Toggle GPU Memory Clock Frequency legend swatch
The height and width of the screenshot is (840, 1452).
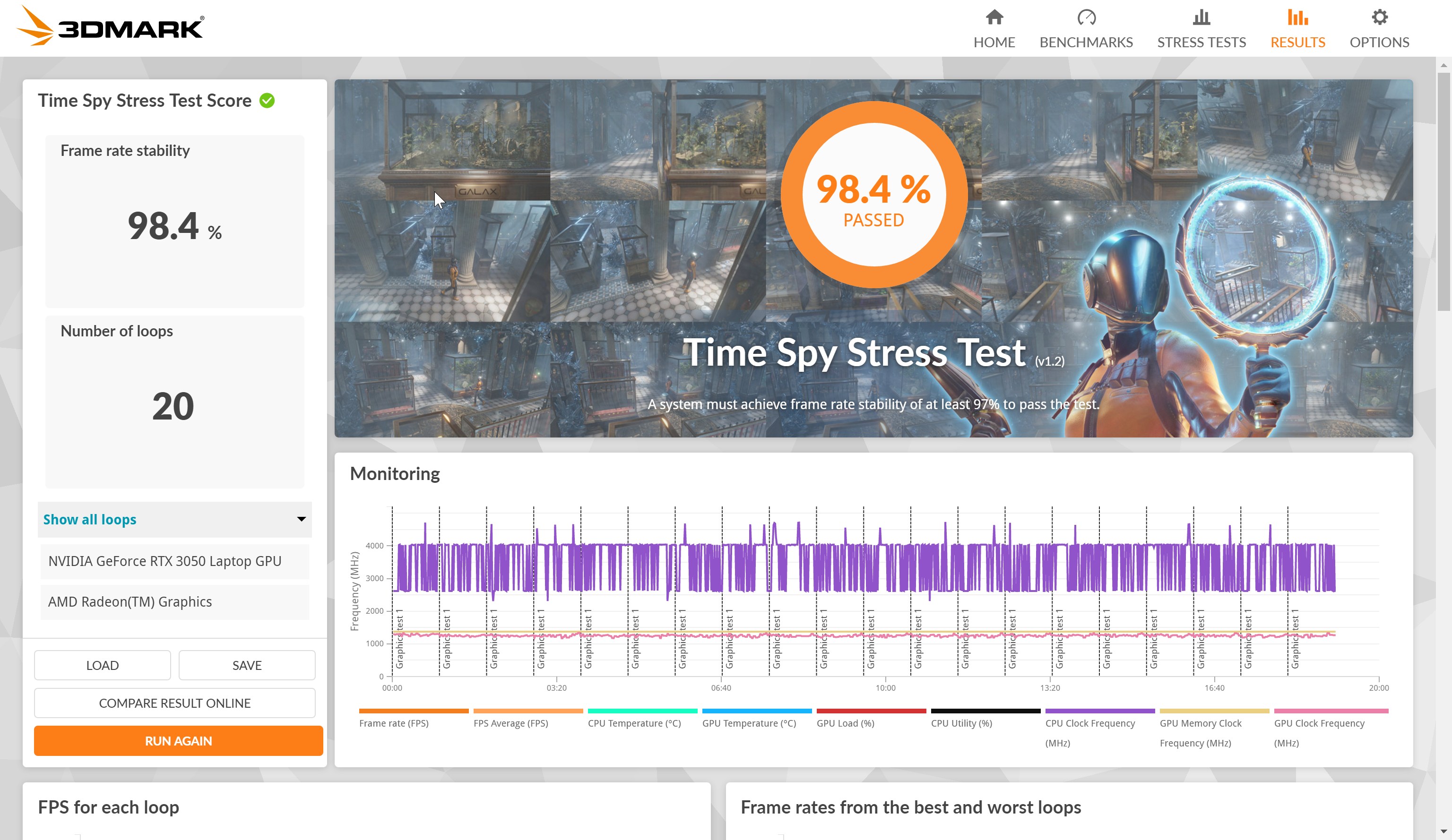pos(1214,711)
